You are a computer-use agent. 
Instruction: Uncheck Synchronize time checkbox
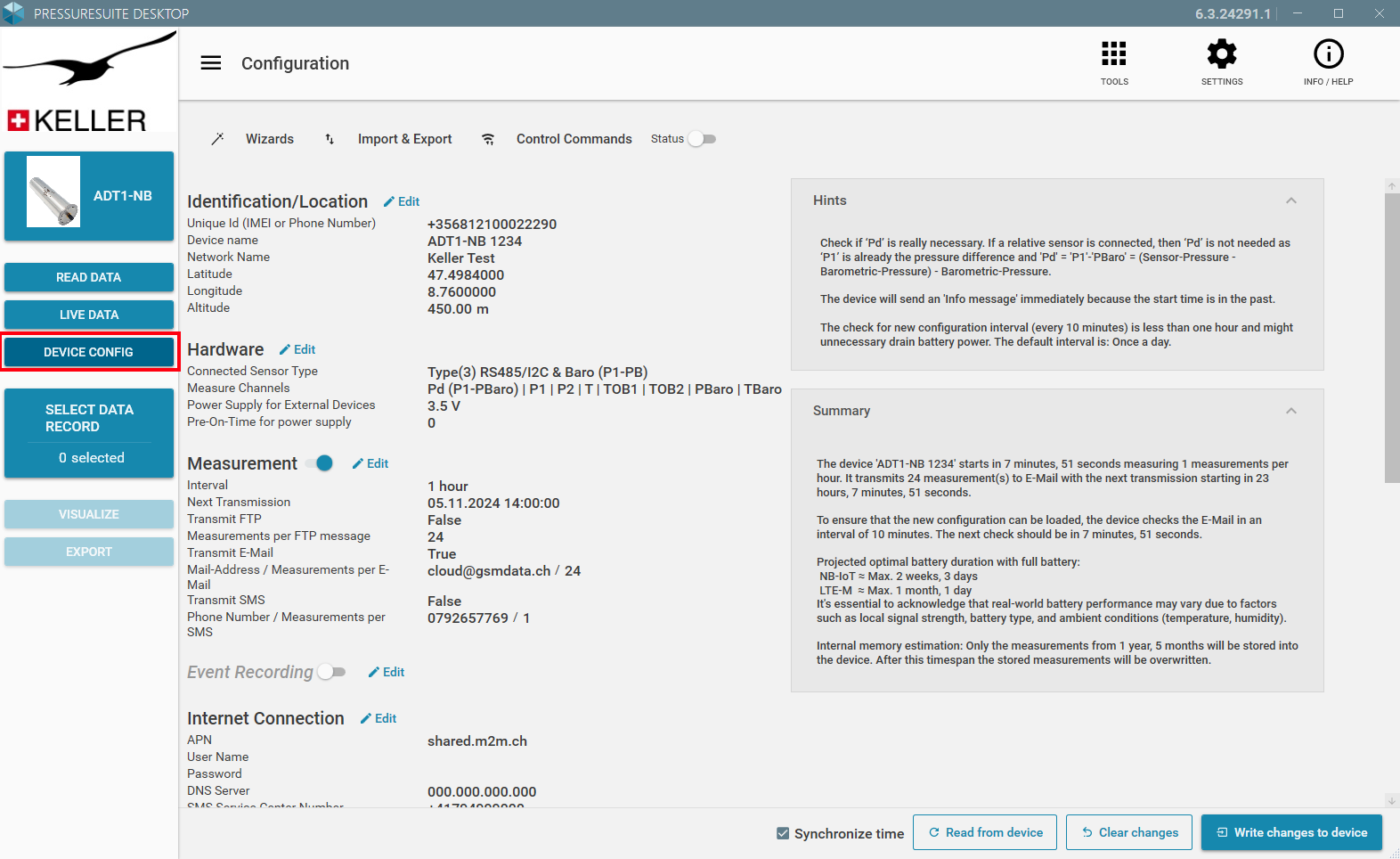click(783, 833)
